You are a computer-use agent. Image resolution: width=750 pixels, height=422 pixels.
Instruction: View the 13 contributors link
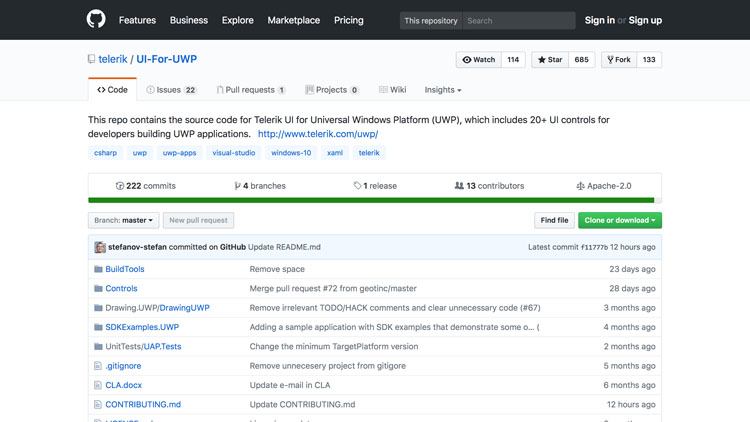point(489,186)
